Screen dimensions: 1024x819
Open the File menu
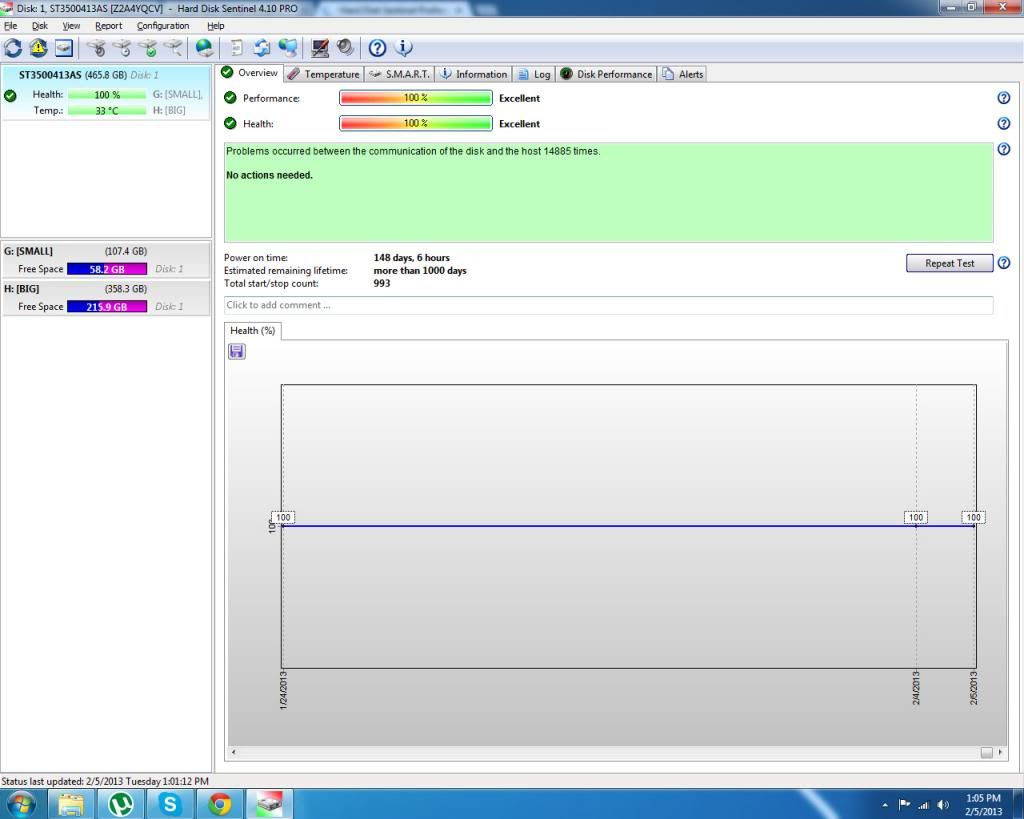pos(11,26)
